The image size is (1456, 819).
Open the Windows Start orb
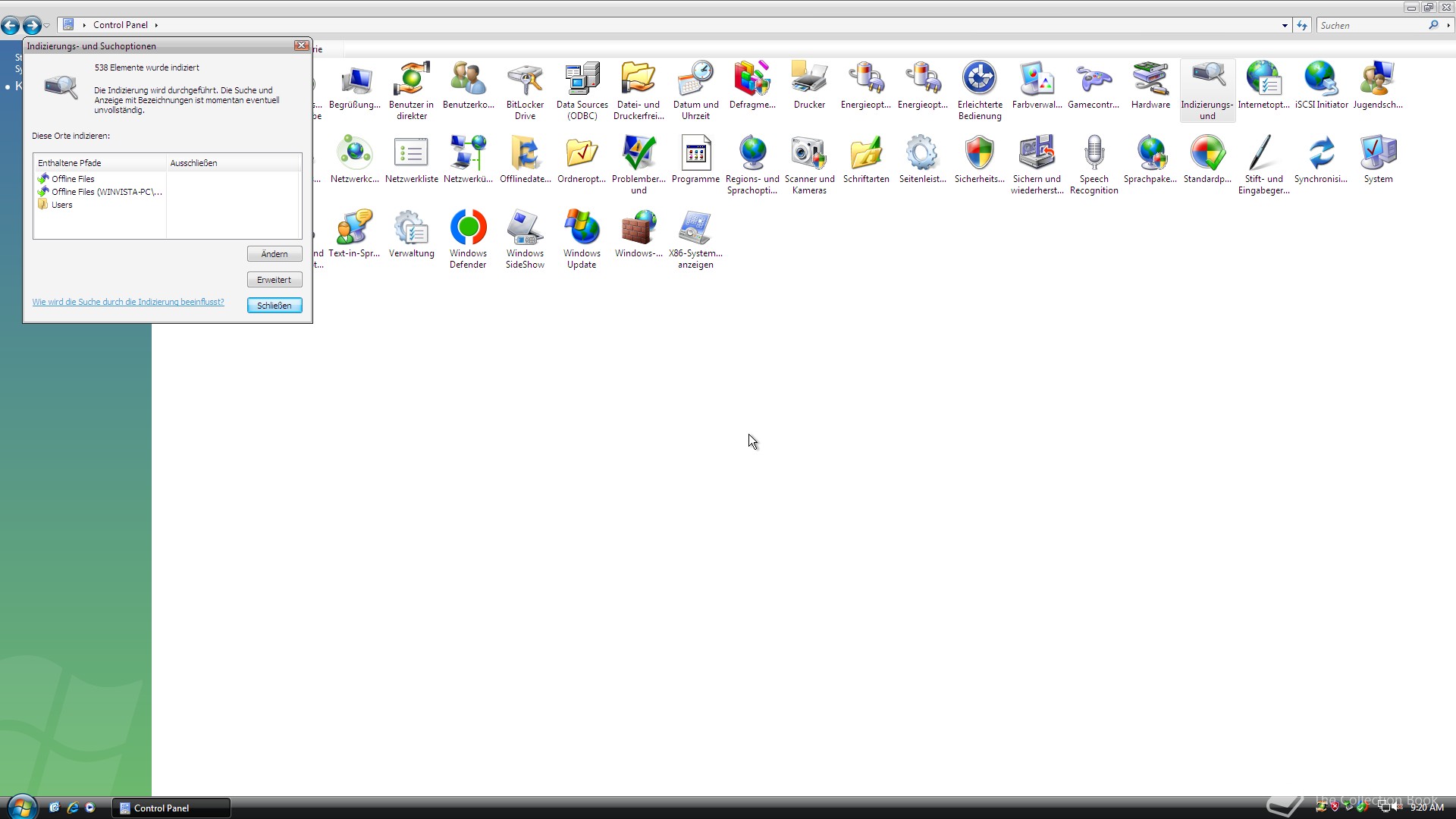(x=21, y=807)
